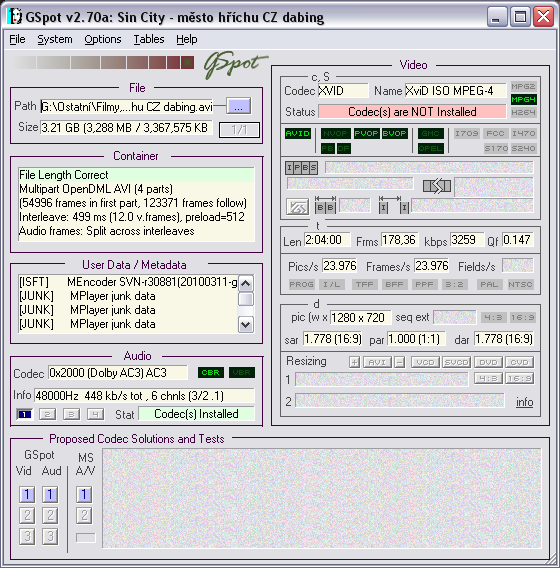Viewport: 560px width, 568px height.
Task: Click the VBR audio indicator
Action: 242,372
